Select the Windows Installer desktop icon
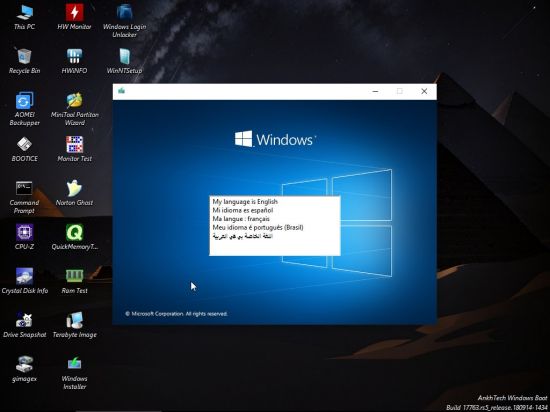The width and height of the screenshot is (550, 412). tap(74, 373)
